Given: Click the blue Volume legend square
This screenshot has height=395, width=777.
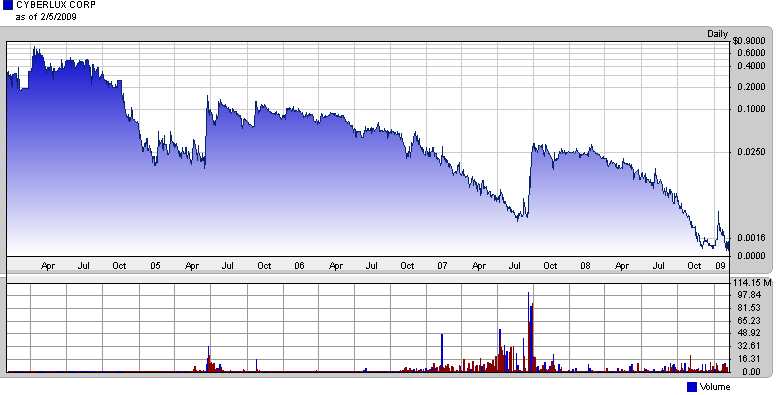Looking at the screenshot, I should (692, 387).
